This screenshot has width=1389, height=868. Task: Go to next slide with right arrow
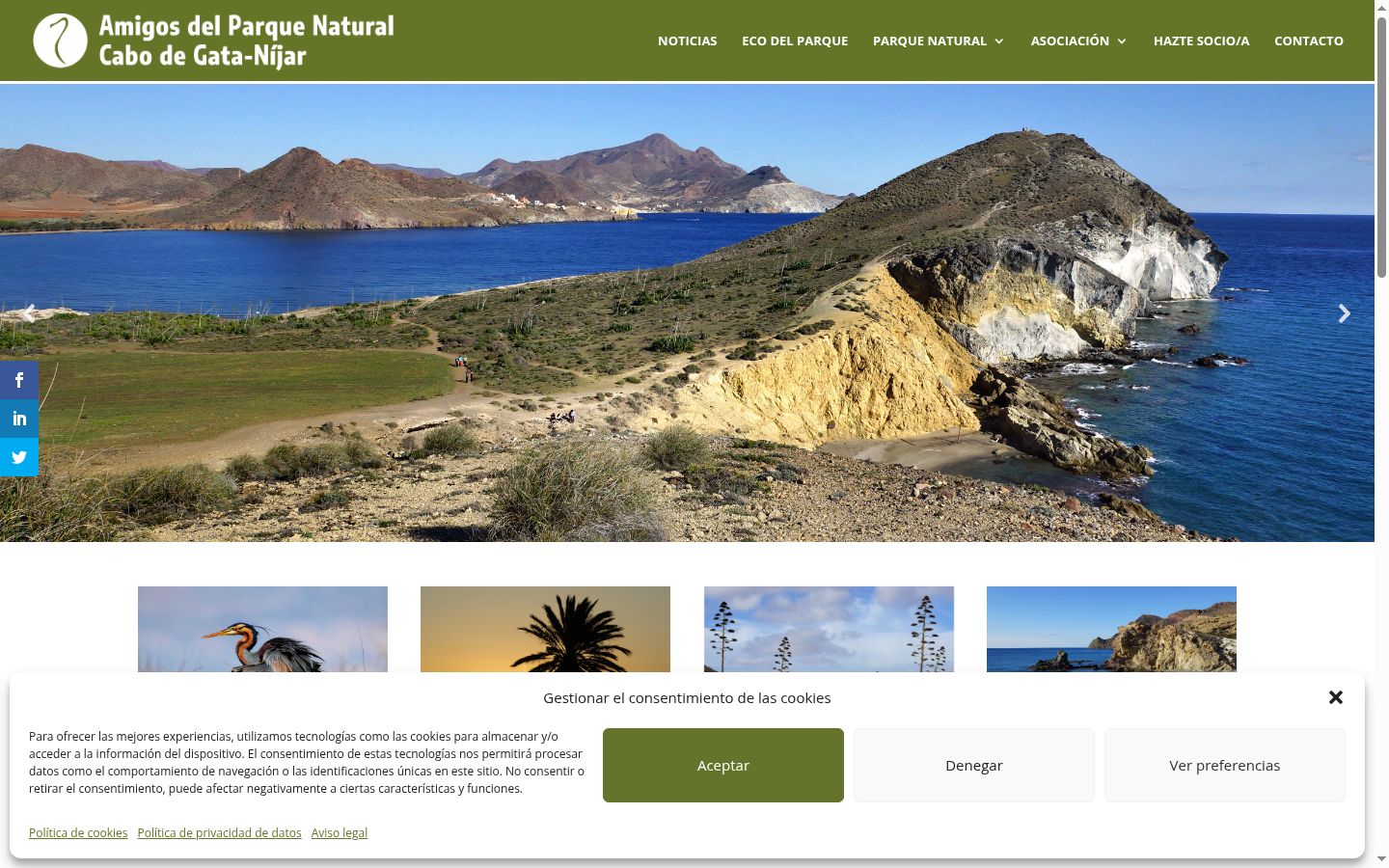pos(1344,313)
